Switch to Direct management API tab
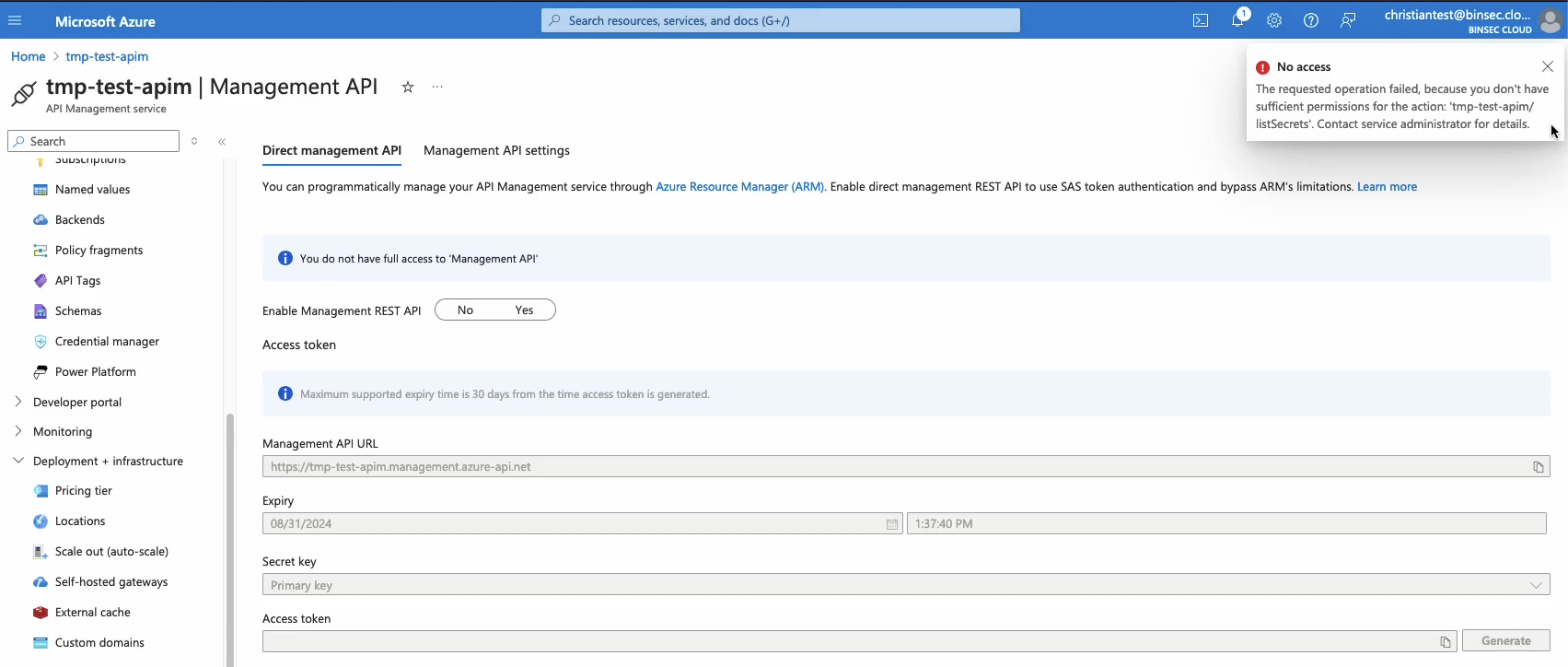The image size is (1568, 667). coord(331,150)
